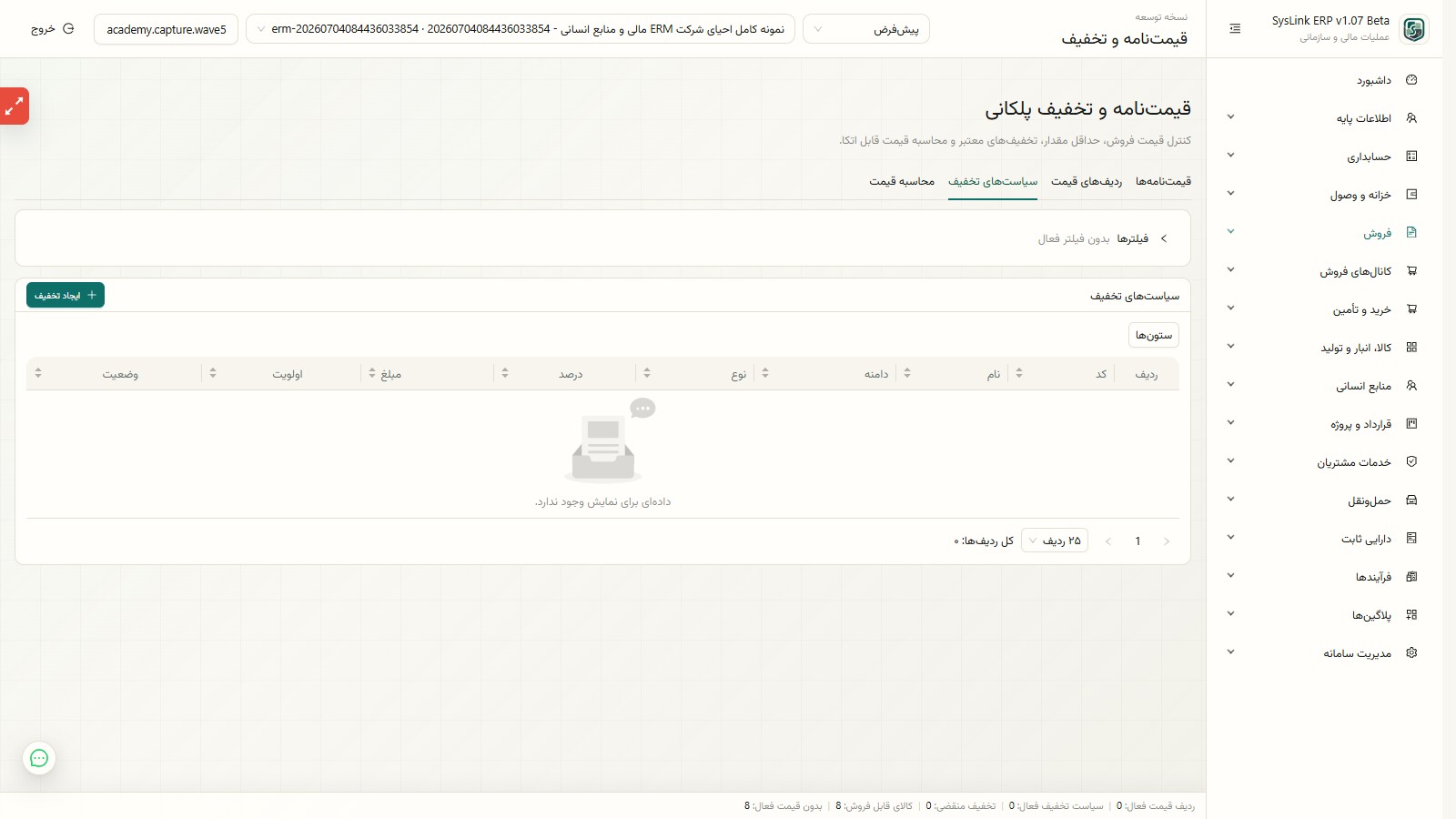1456x819 pixels.
Task: Switch to the محاسبه قیمت tab
Action: (x=902, y=182)
